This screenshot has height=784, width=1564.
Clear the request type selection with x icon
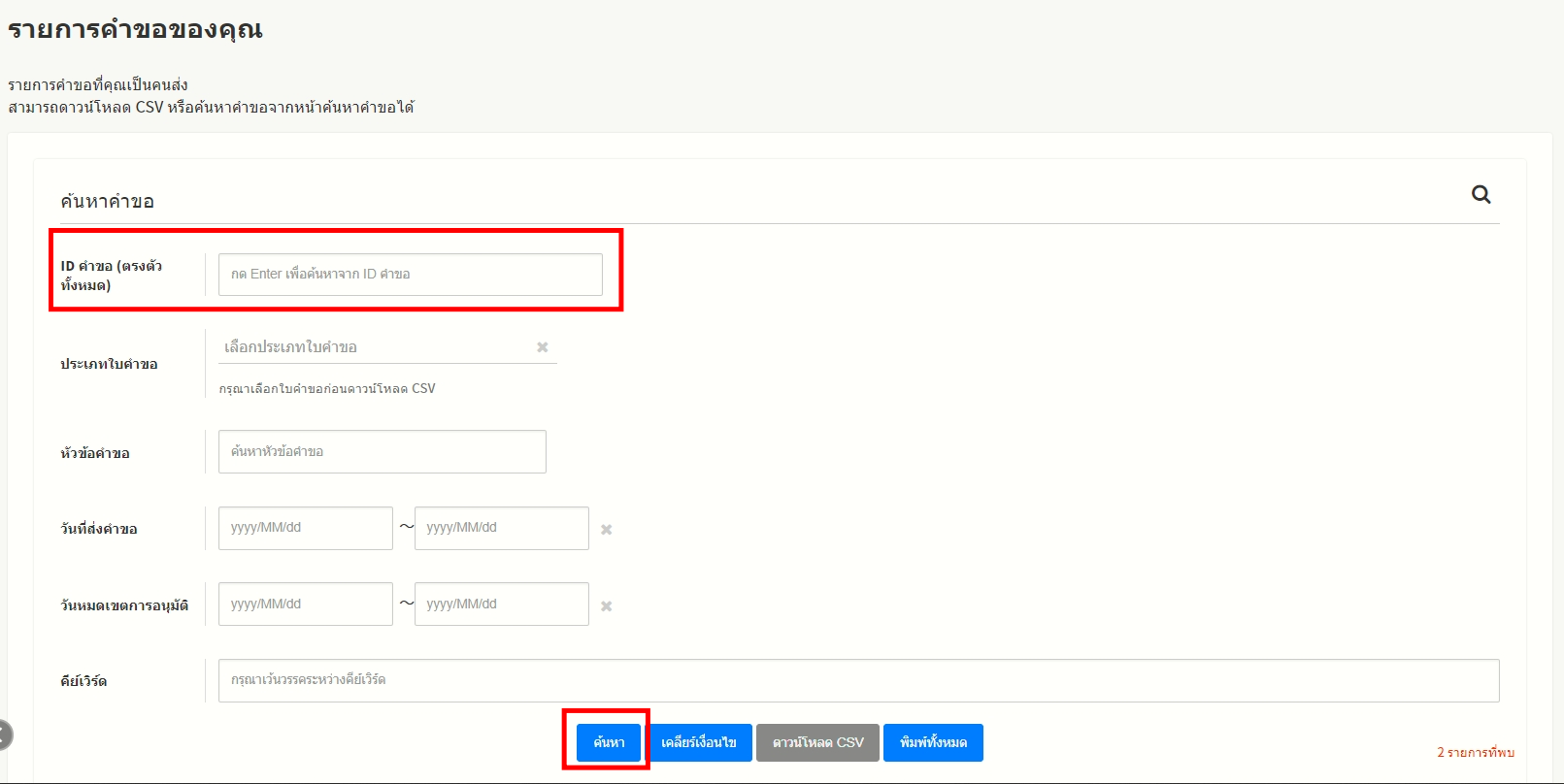pyautogui.click(x=543, y=347)
